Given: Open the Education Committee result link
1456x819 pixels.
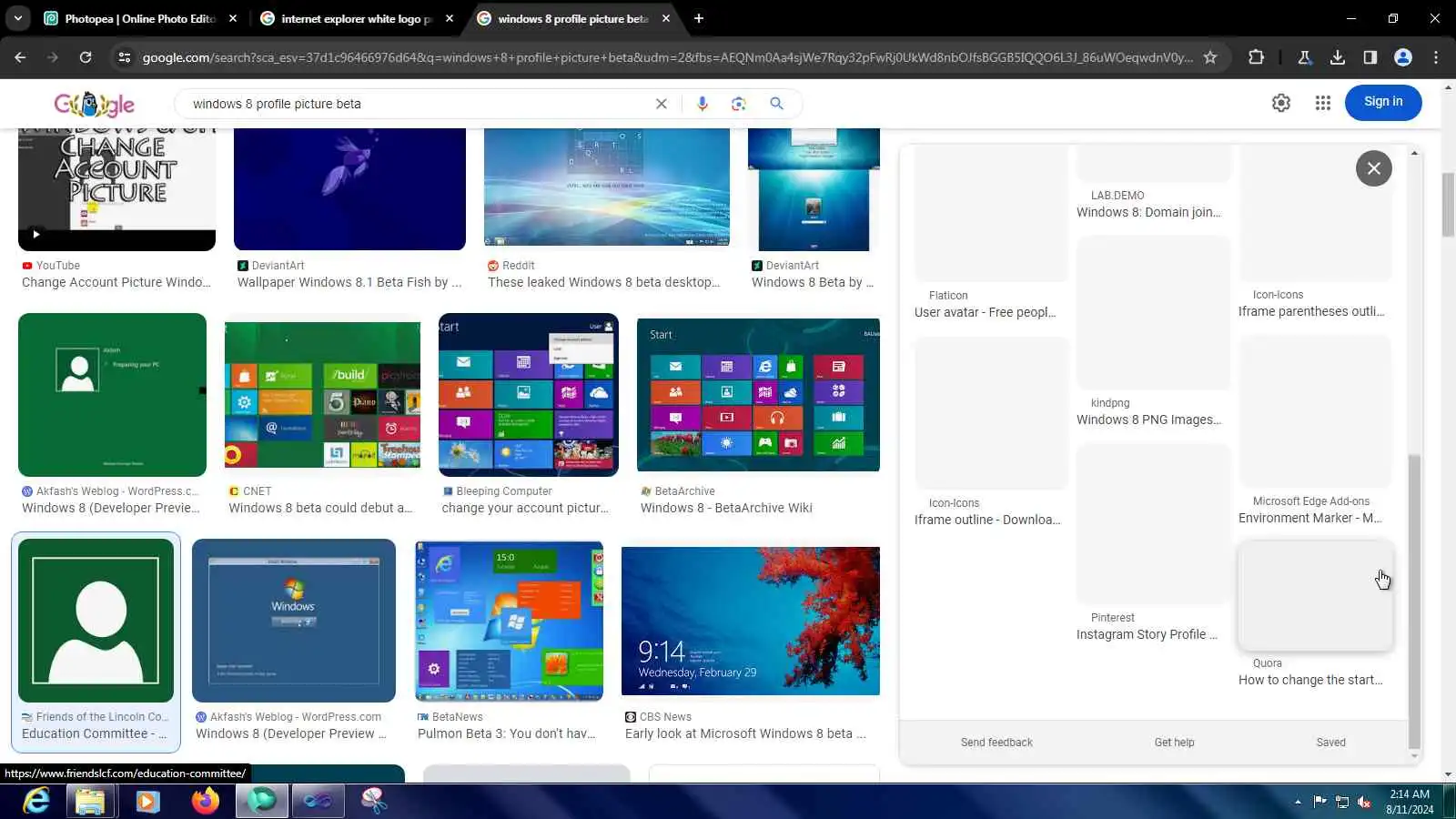Looking at the screenshot, I should pos(94,733).
